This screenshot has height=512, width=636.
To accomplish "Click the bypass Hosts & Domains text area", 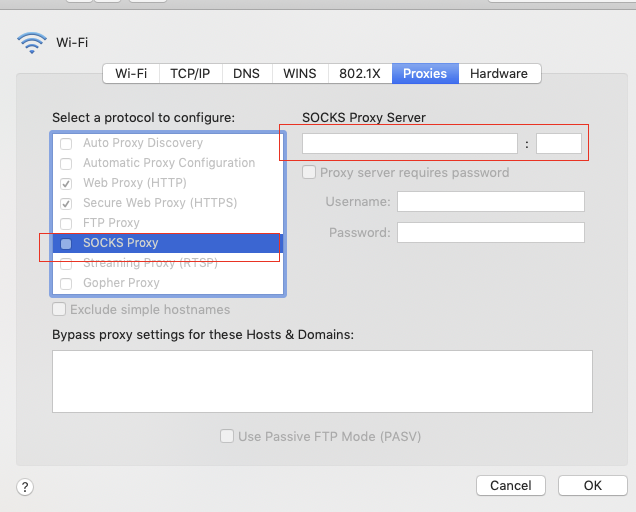I will (x=322, y=382).
